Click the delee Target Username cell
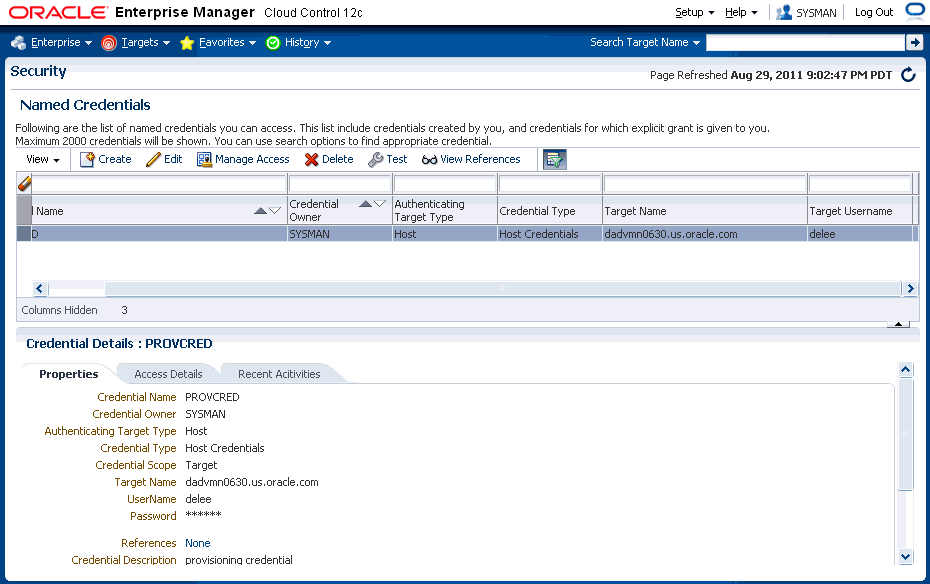Viewport: 930px width, 584px height. click(x=860, y=234)
